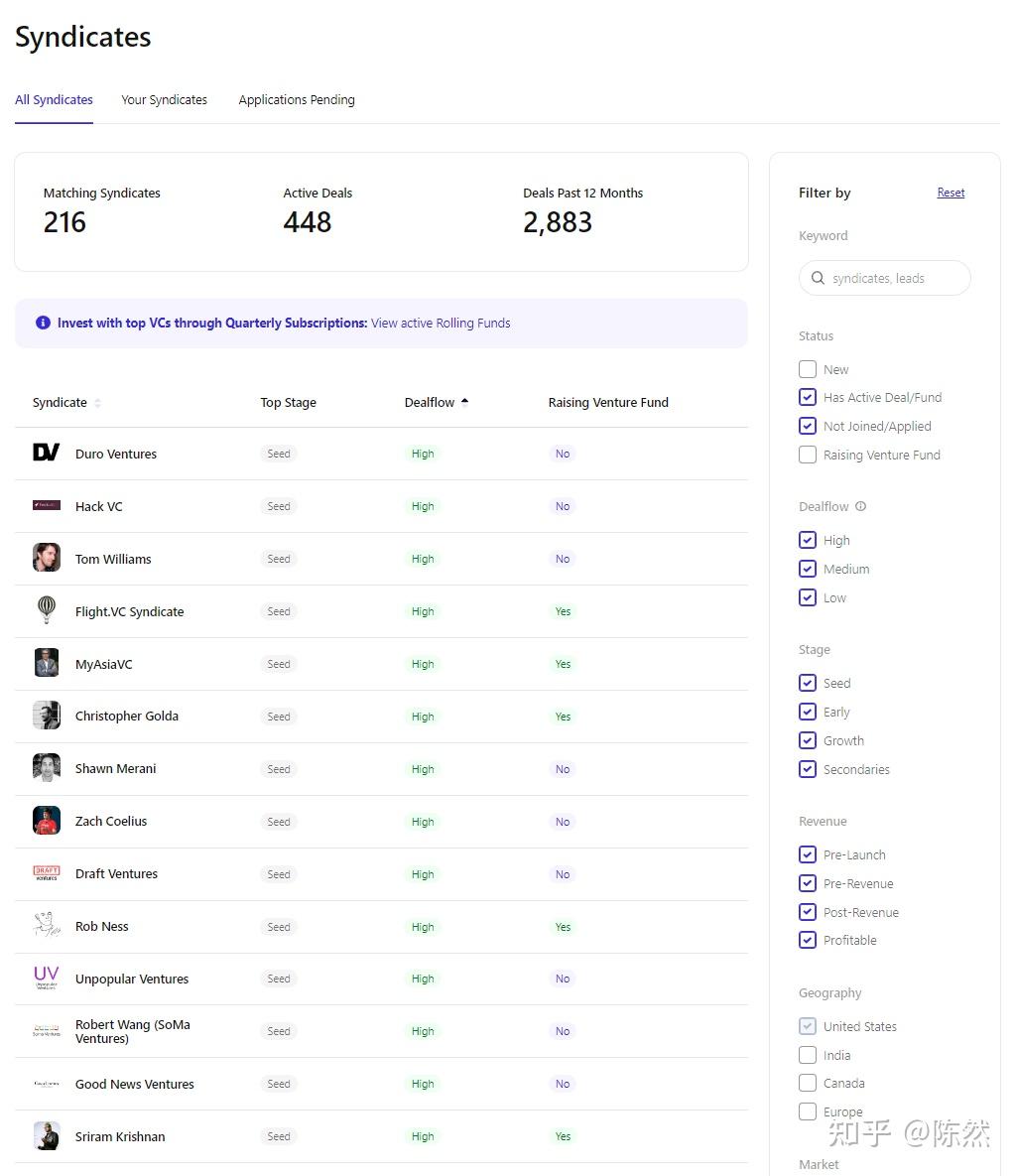Switch to the Your Syndicates tab
This screenshot has width=1016, height=1176.
click(x=164, y=99)
